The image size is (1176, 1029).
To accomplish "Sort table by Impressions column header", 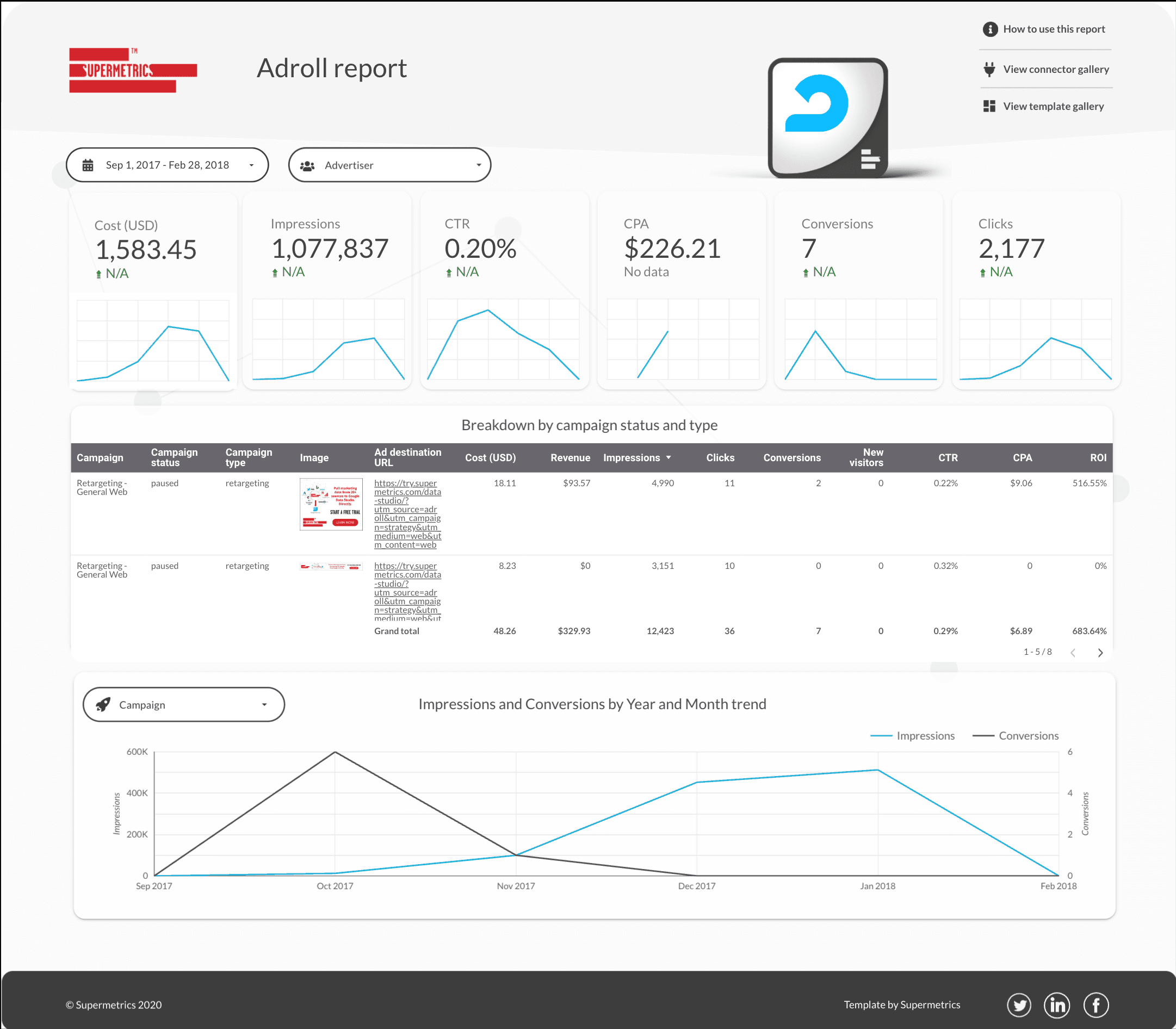I will point(631,457).
